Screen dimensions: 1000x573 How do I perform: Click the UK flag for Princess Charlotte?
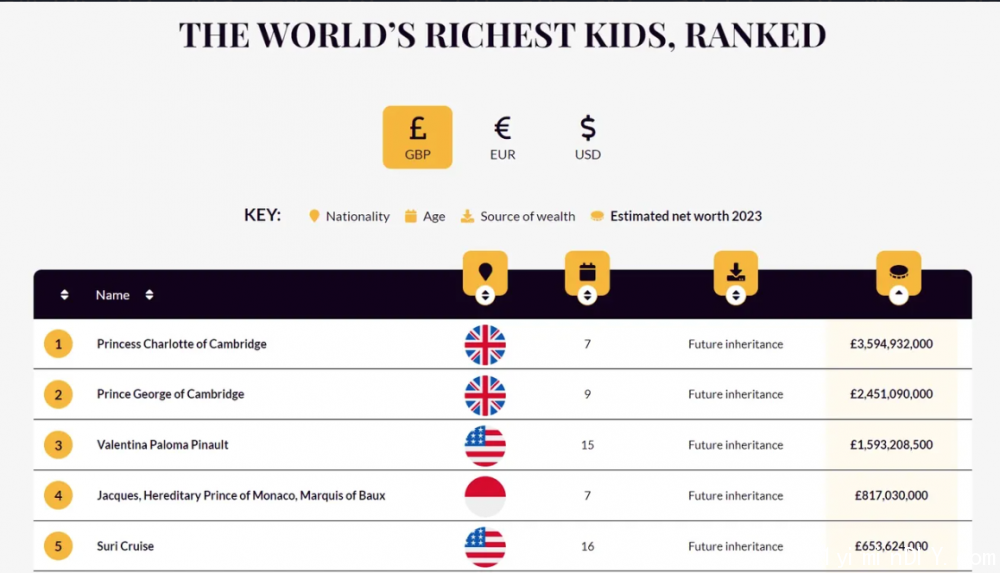(485, 345)
